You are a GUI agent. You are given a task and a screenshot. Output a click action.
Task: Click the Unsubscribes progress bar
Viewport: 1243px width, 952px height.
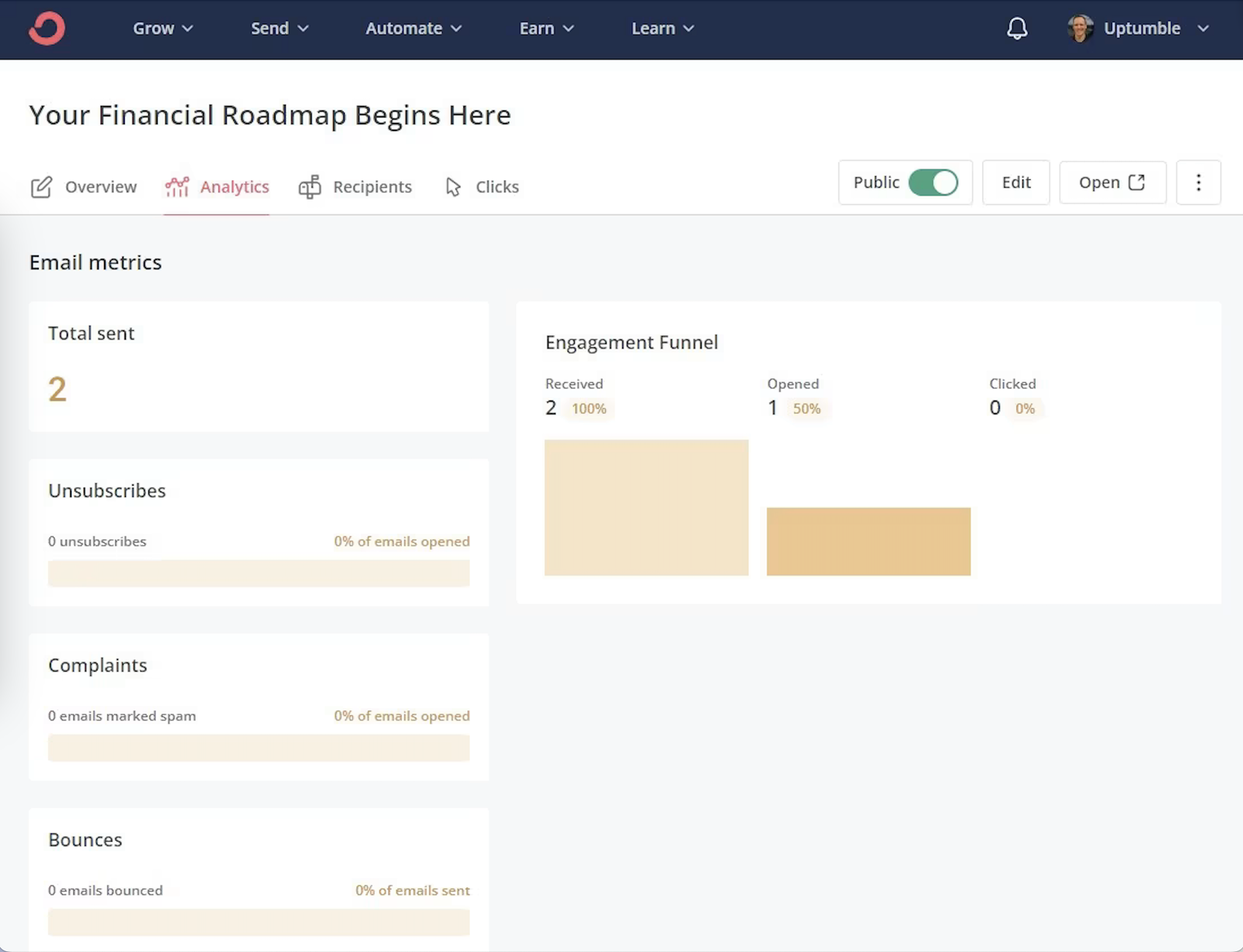click(259, 574)
